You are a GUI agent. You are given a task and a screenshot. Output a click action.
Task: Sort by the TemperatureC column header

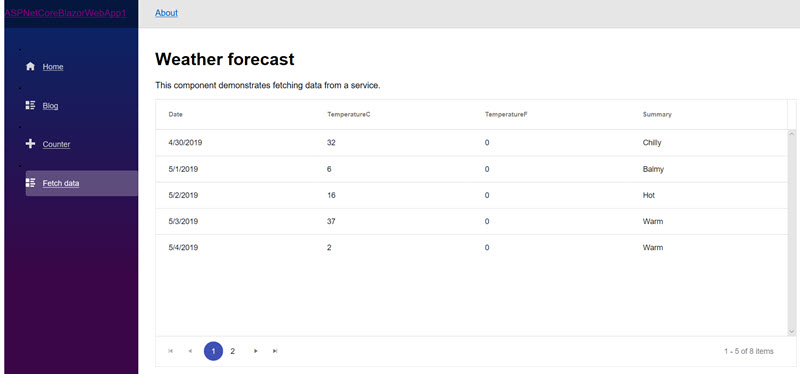pos(348,114)
